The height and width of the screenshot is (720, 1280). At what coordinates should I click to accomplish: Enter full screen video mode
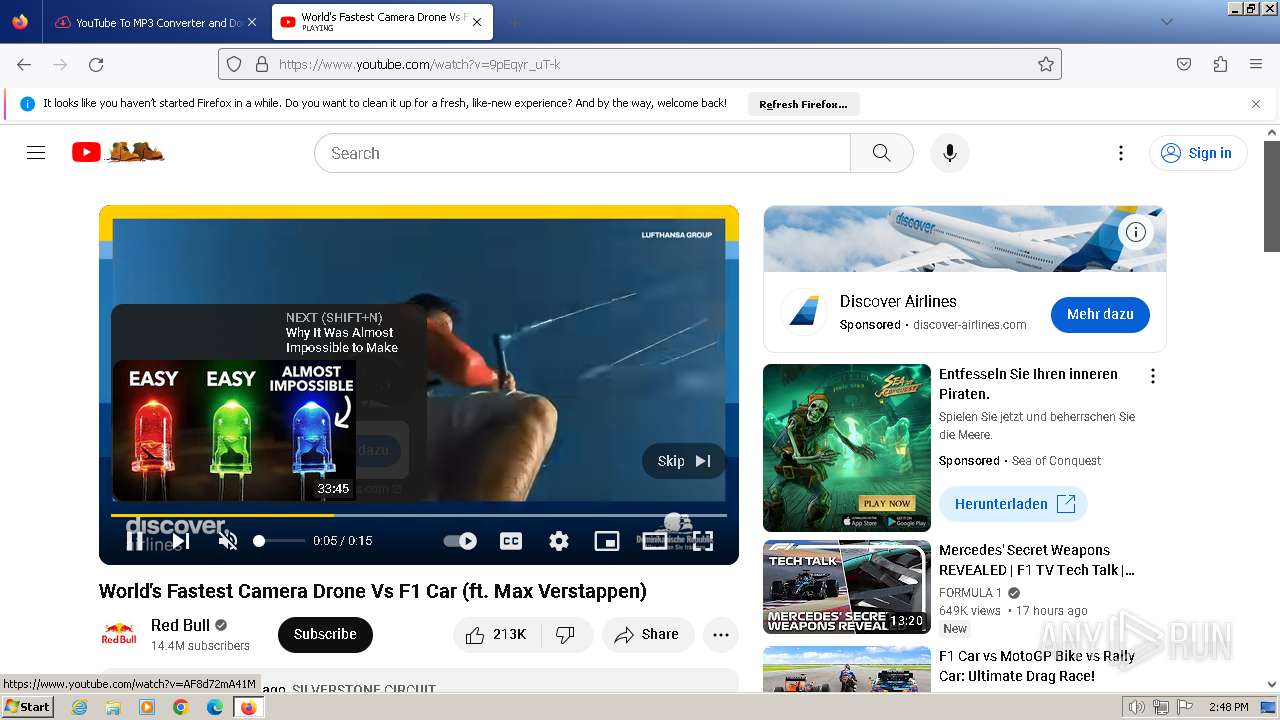(x=703, y=541)
